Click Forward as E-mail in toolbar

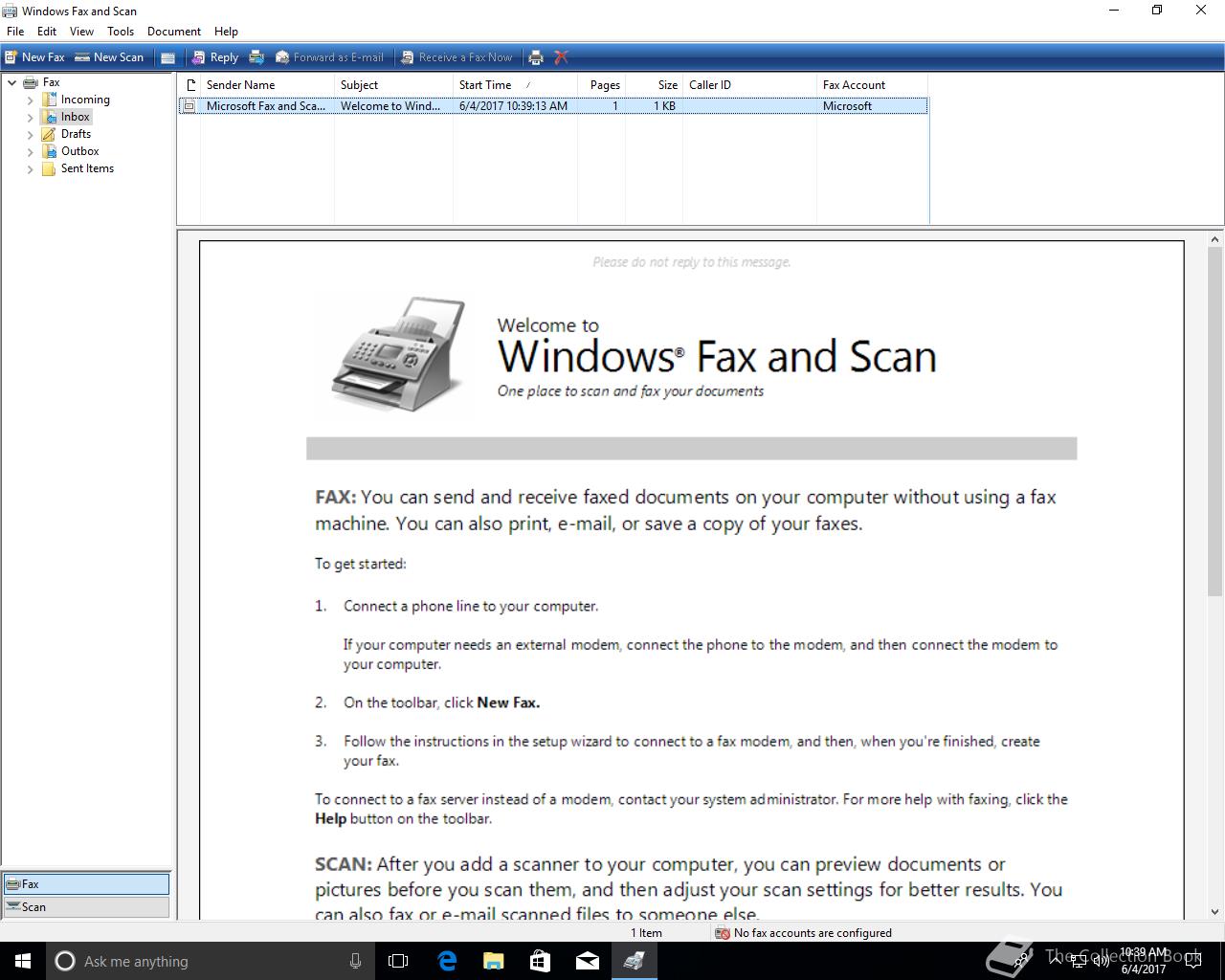(x=330, y=57)
